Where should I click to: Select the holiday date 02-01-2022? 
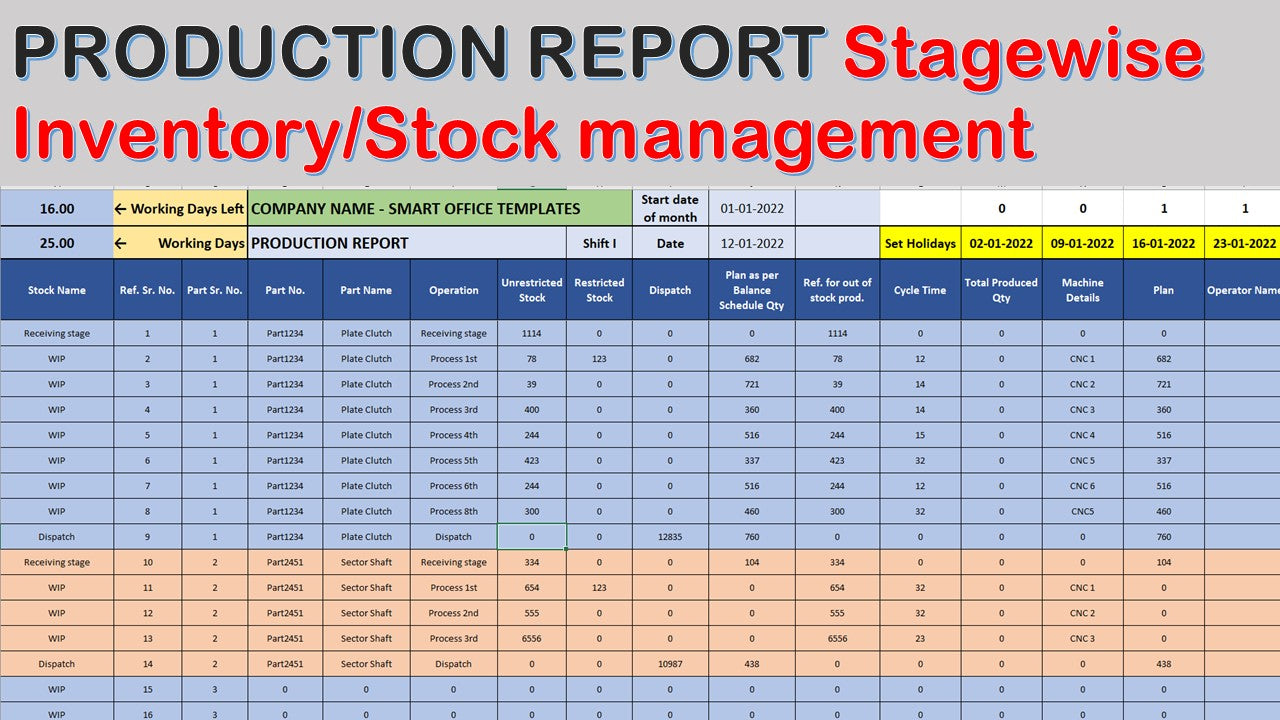pos(1002,243)
